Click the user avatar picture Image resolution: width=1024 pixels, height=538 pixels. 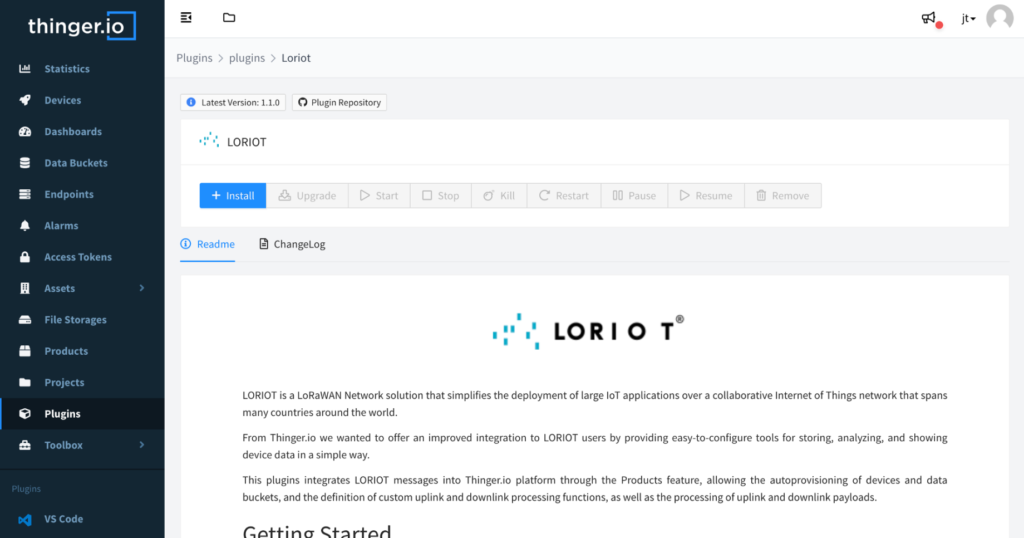point(1000,18)
